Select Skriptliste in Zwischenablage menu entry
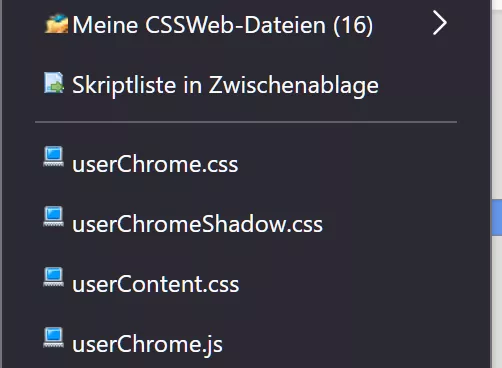502x368 pixels. pyautogui.click(x=246, y=85)
